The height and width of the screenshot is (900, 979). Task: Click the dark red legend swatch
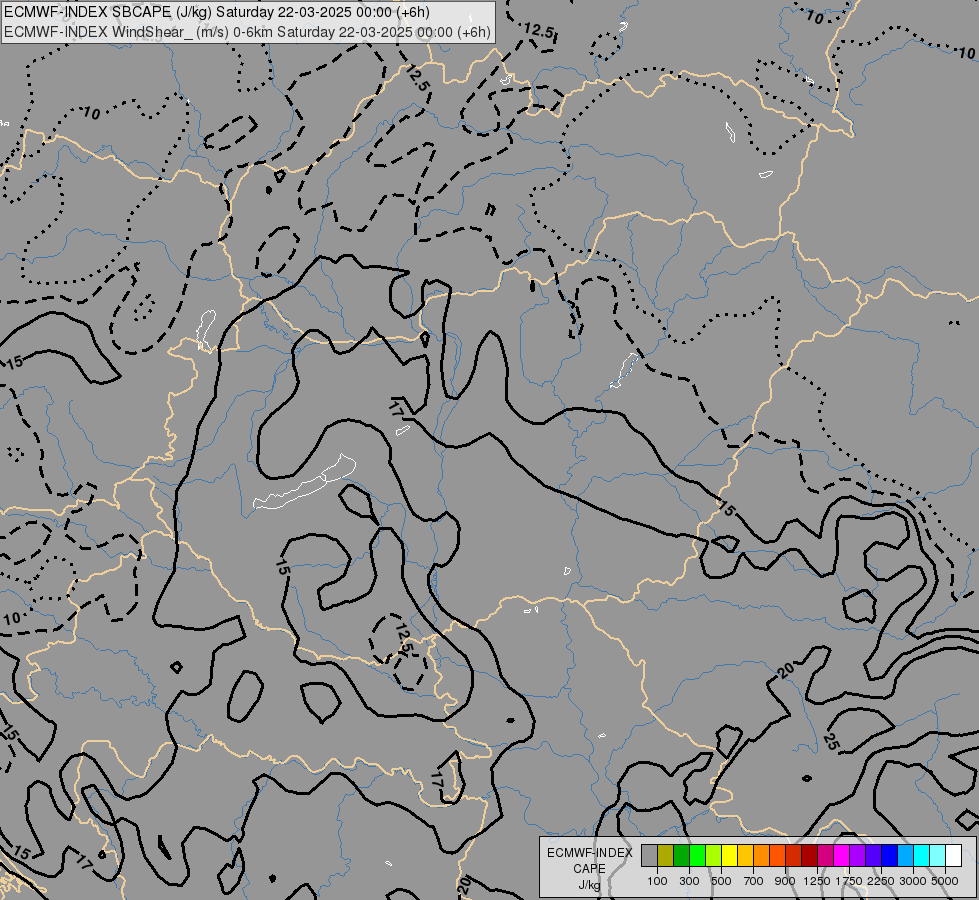click(x=810, y=855)
